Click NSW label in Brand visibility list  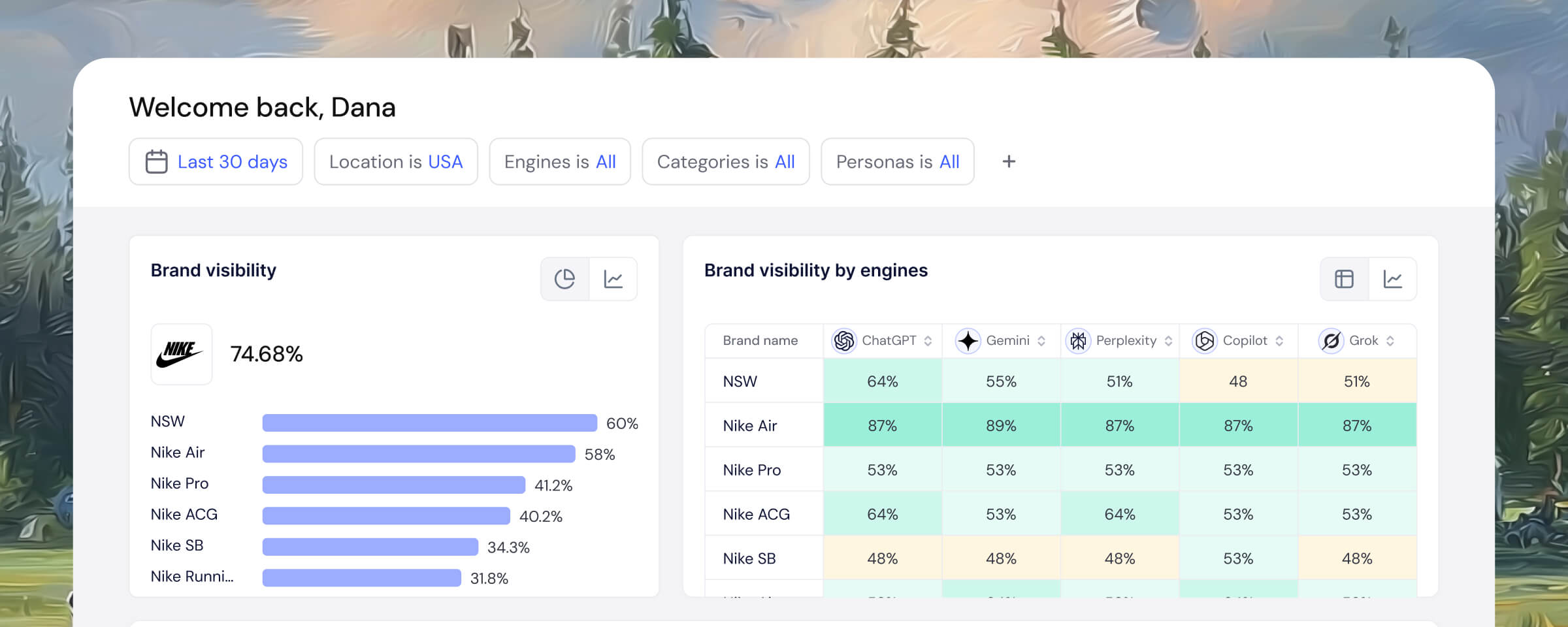coord(168,421)
